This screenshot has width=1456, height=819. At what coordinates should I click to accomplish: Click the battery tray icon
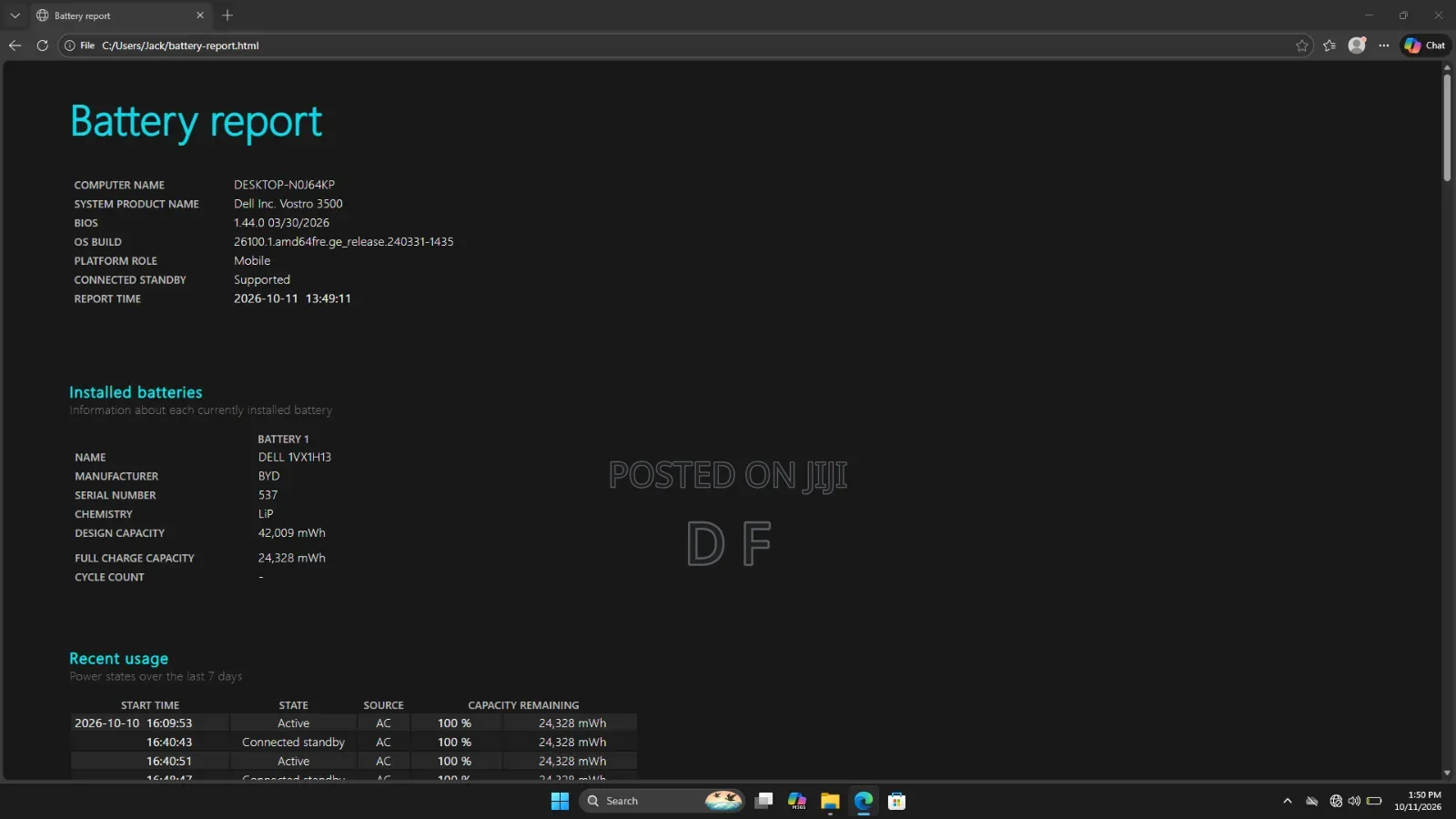click(1374, 801)
